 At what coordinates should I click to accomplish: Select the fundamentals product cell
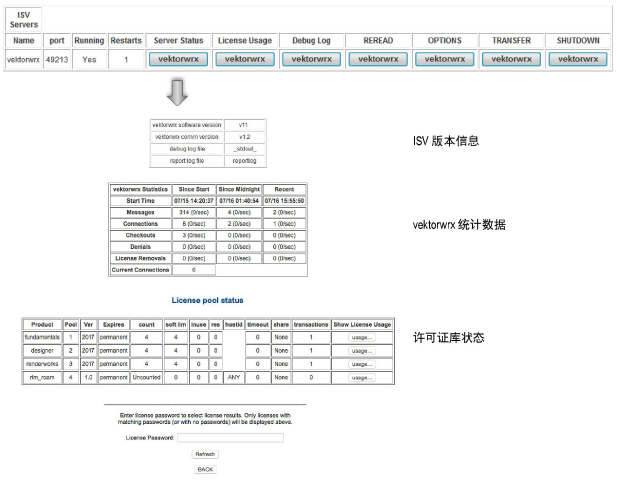click(x=42, y=337)
